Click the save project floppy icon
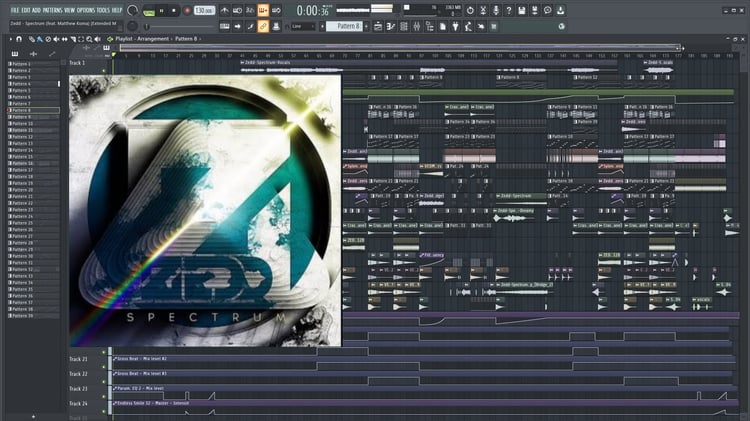Screen dimensions: 750x421 [x=522, y=10]
